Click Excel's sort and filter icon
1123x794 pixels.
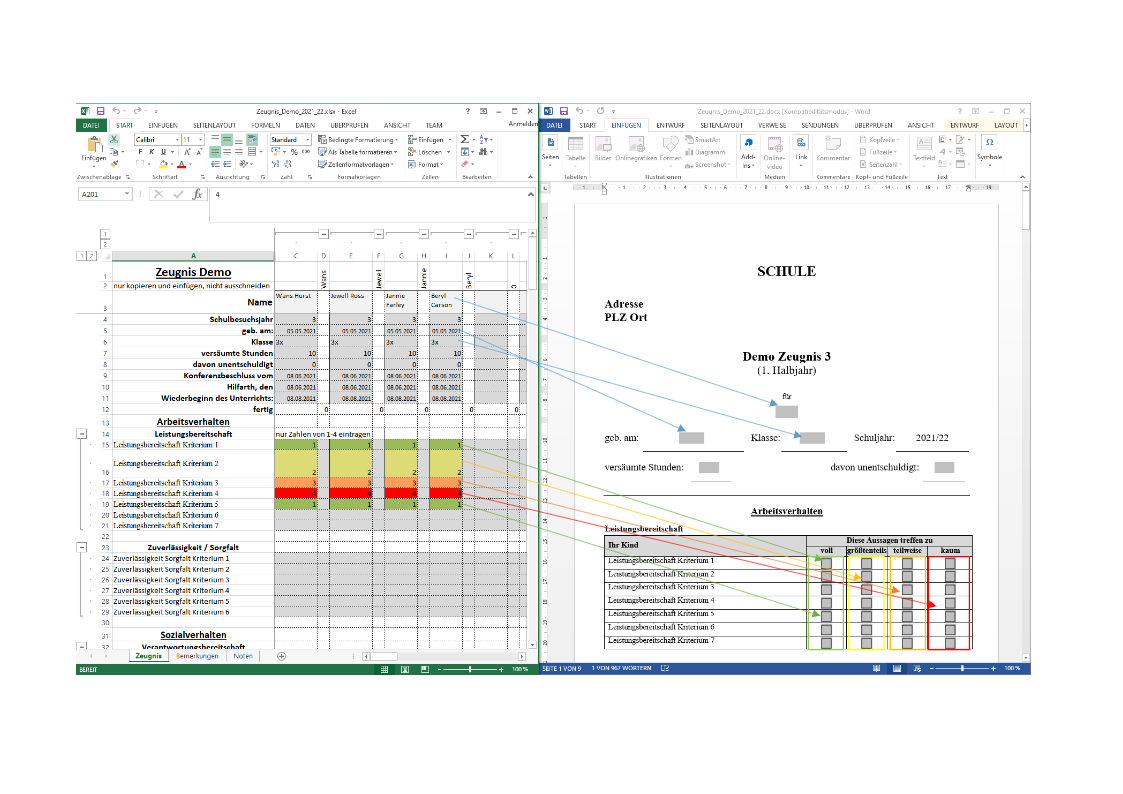pyautogui.click(x=483, y=140)
